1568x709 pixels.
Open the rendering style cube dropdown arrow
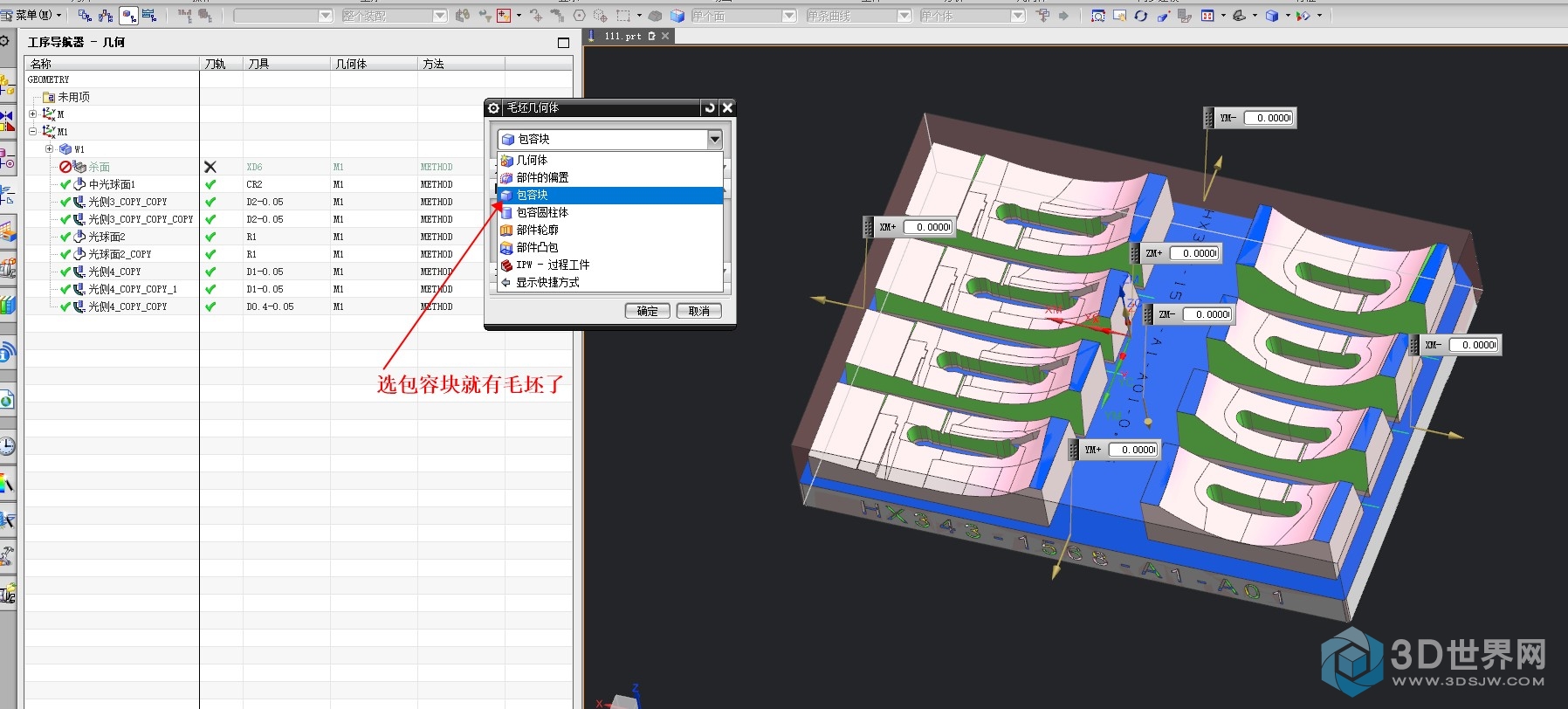1288,16
